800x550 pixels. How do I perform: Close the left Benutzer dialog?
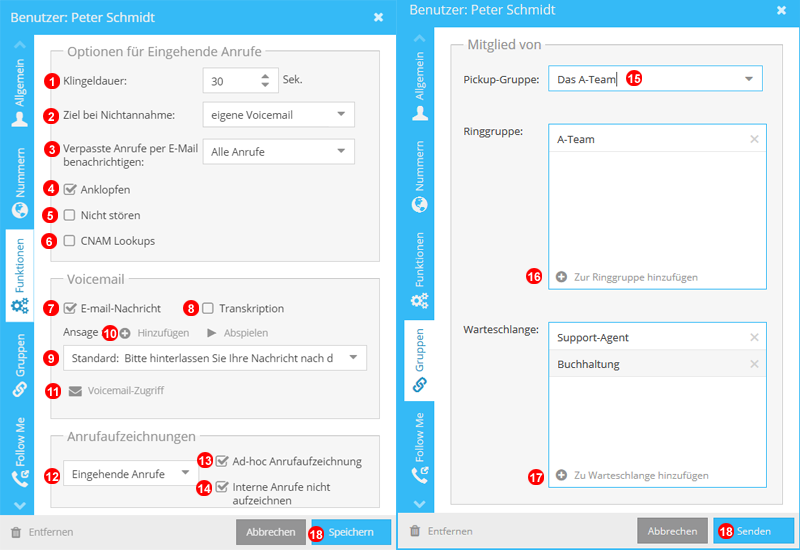[379, 17]
